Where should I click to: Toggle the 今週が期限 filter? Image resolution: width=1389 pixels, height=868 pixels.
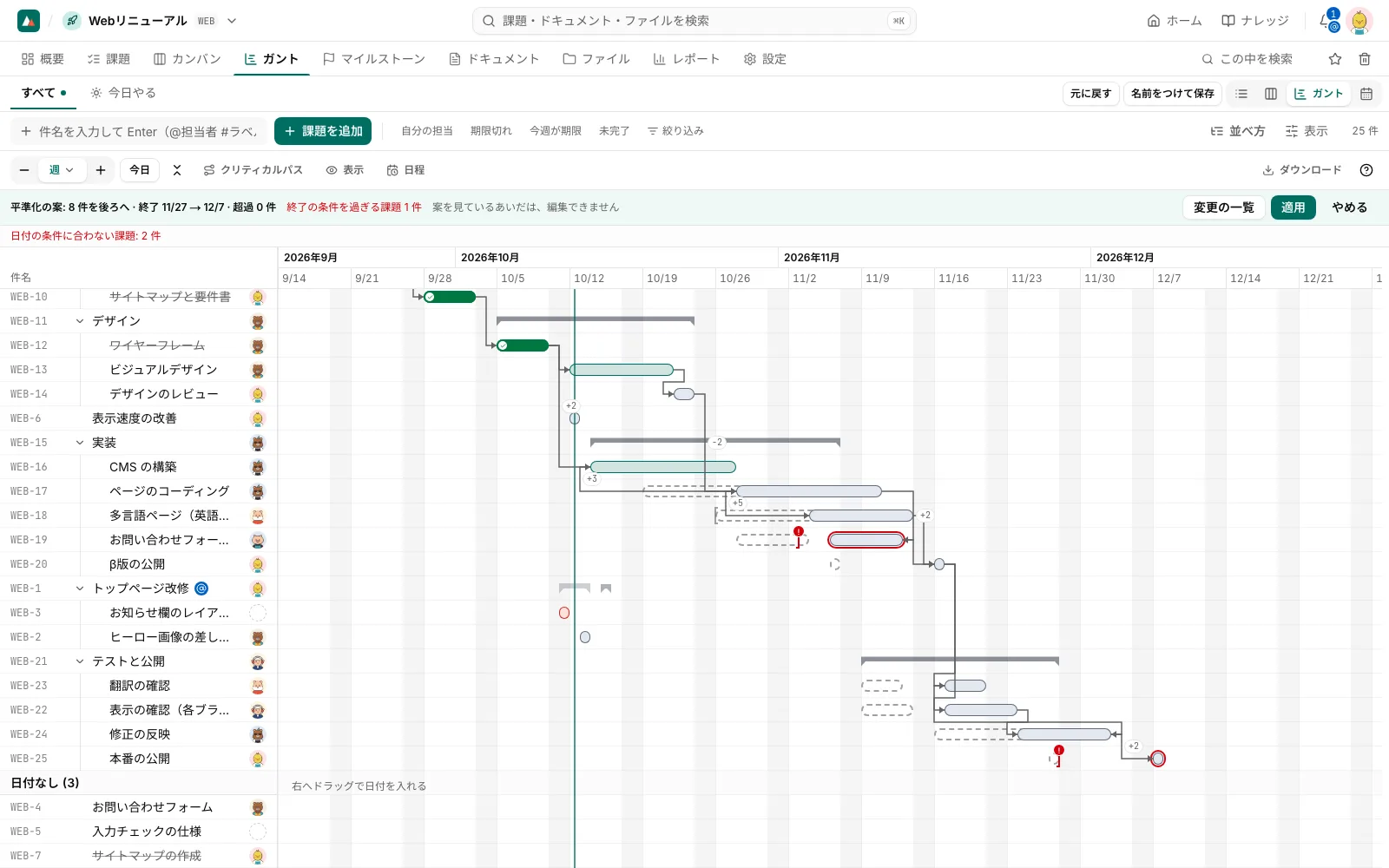pyautogui.click(x=556, y=131)
